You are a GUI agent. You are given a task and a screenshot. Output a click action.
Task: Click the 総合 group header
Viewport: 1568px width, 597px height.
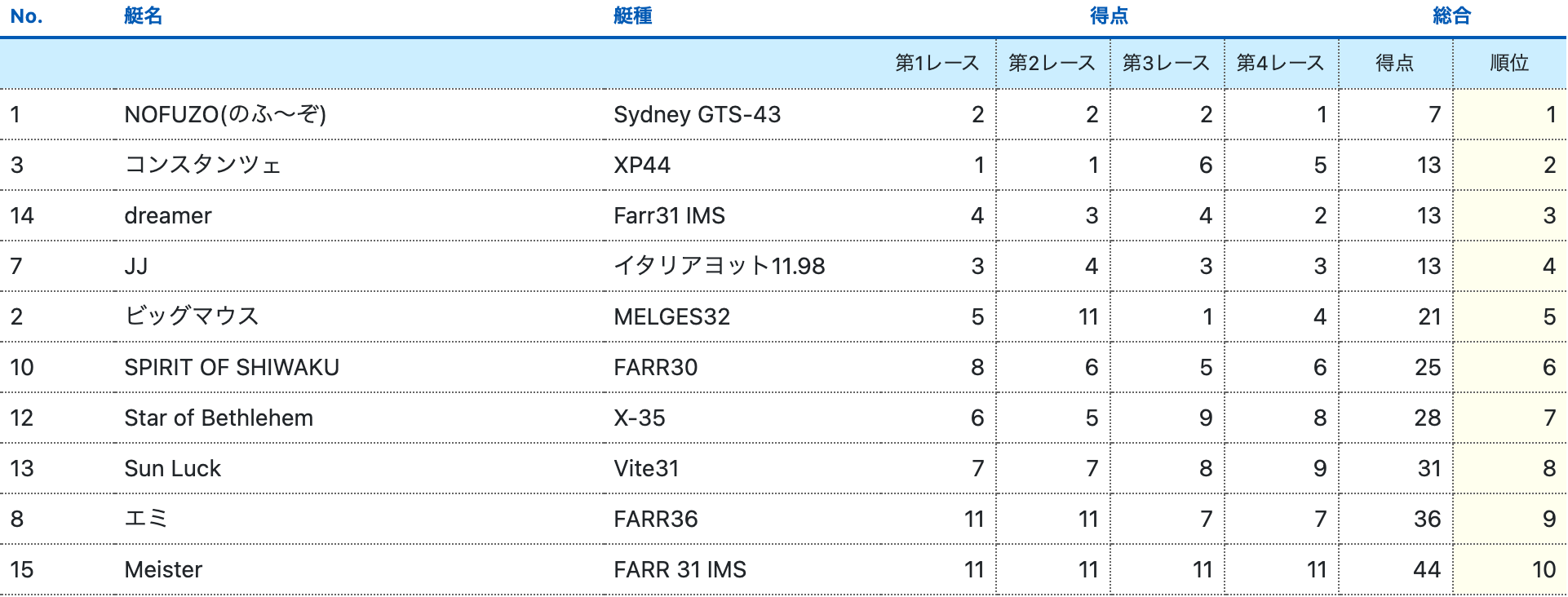point(1451,16)
